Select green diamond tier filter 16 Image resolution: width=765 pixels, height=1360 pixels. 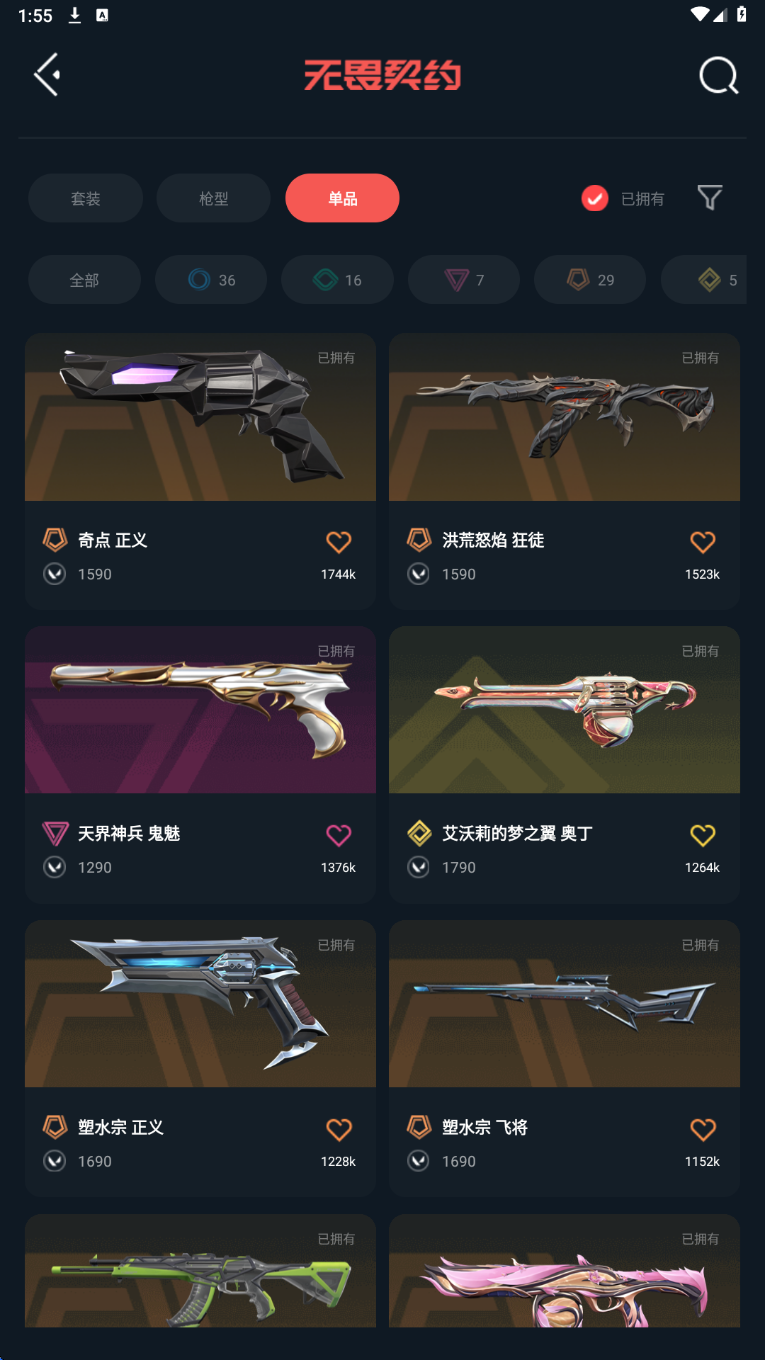click(x=337, y=280)
